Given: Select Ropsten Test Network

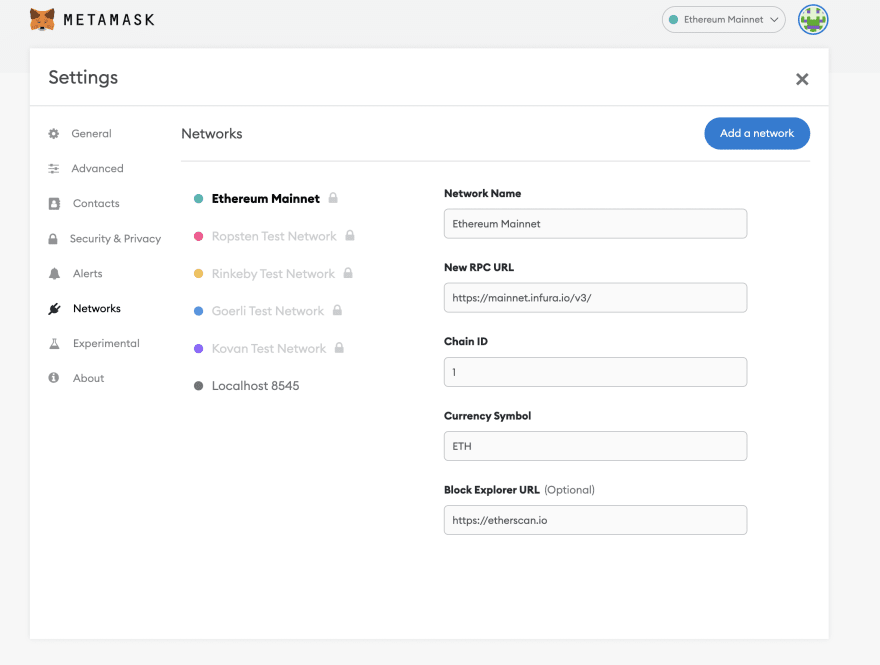Looking at the screenshot, I should click(274, 236).
